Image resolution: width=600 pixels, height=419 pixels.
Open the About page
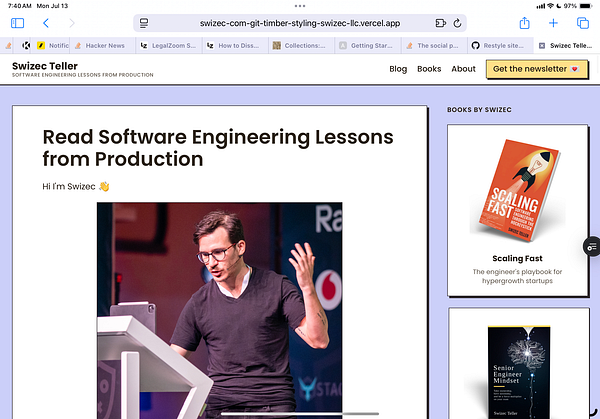(463, 69)
